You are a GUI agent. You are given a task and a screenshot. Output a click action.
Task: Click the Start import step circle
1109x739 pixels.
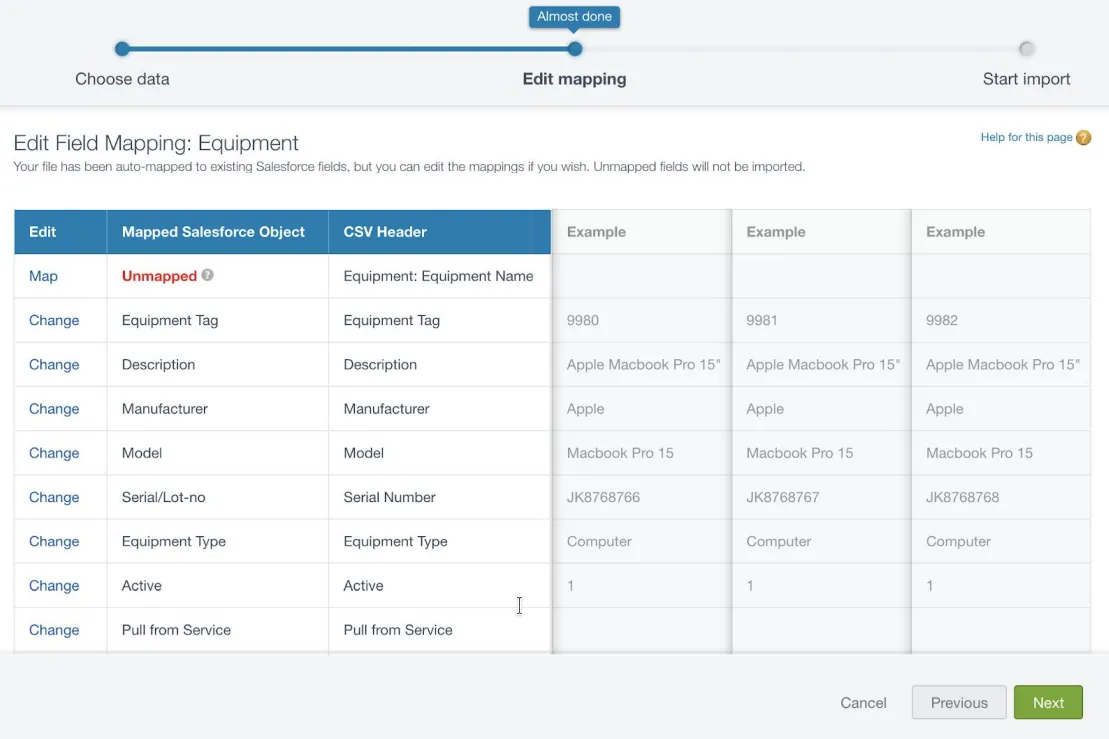pos(1026,49)
